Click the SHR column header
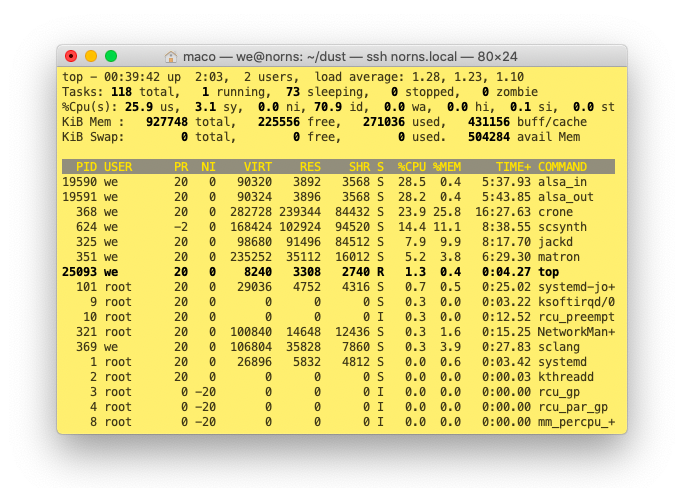The height and width of the screenshot is (488, 693). click(359, 167)
